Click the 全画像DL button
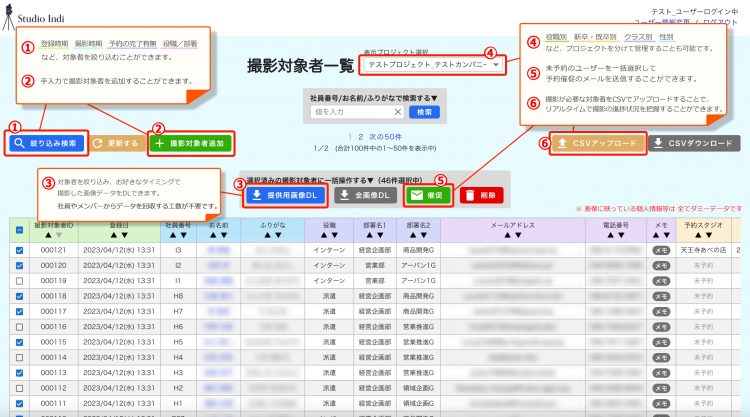The image size is (750, 417). pyautogui.click(x=365, y=195)
